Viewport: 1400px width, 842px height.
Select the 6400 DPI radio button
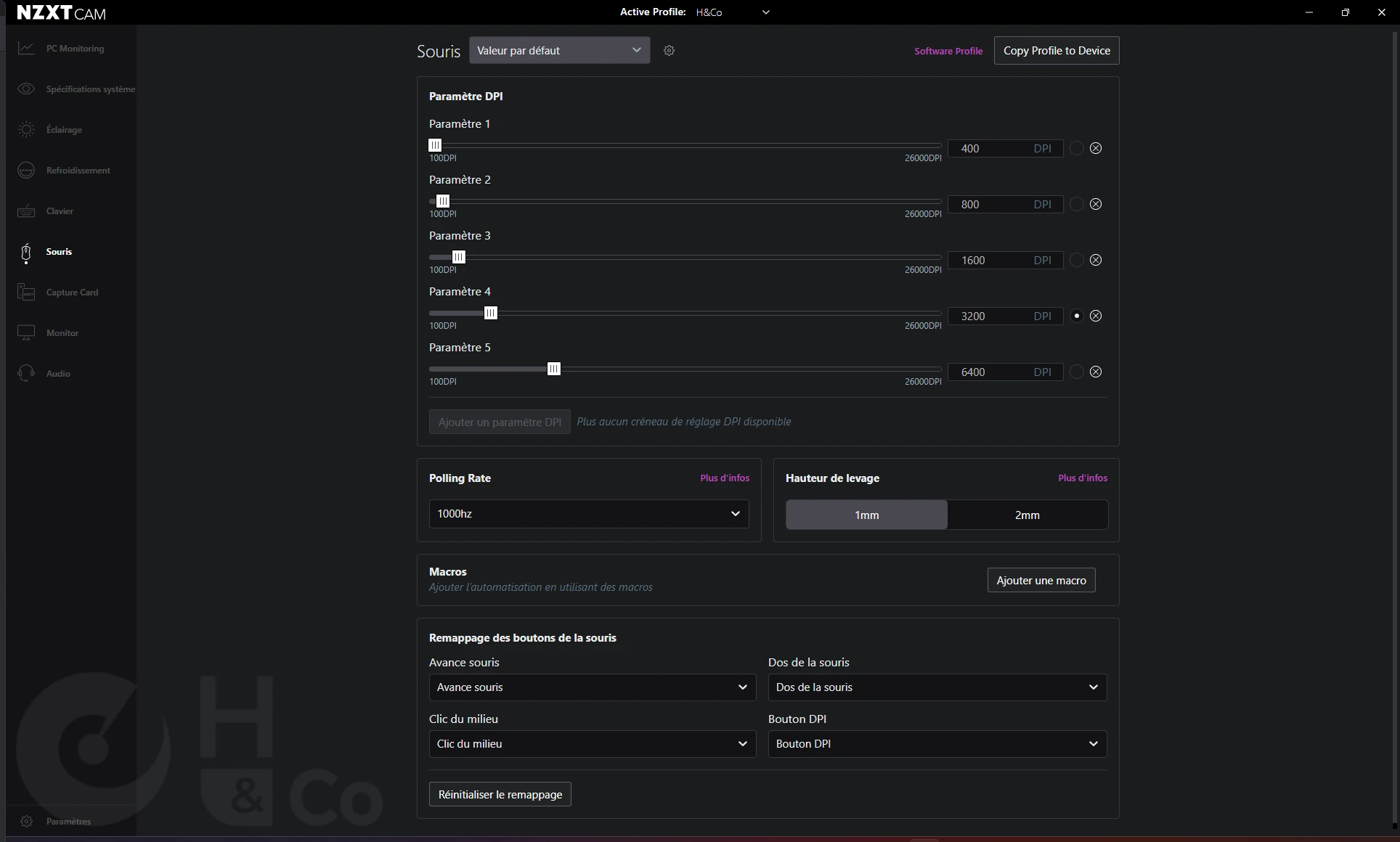click(x=1077, y=372)
